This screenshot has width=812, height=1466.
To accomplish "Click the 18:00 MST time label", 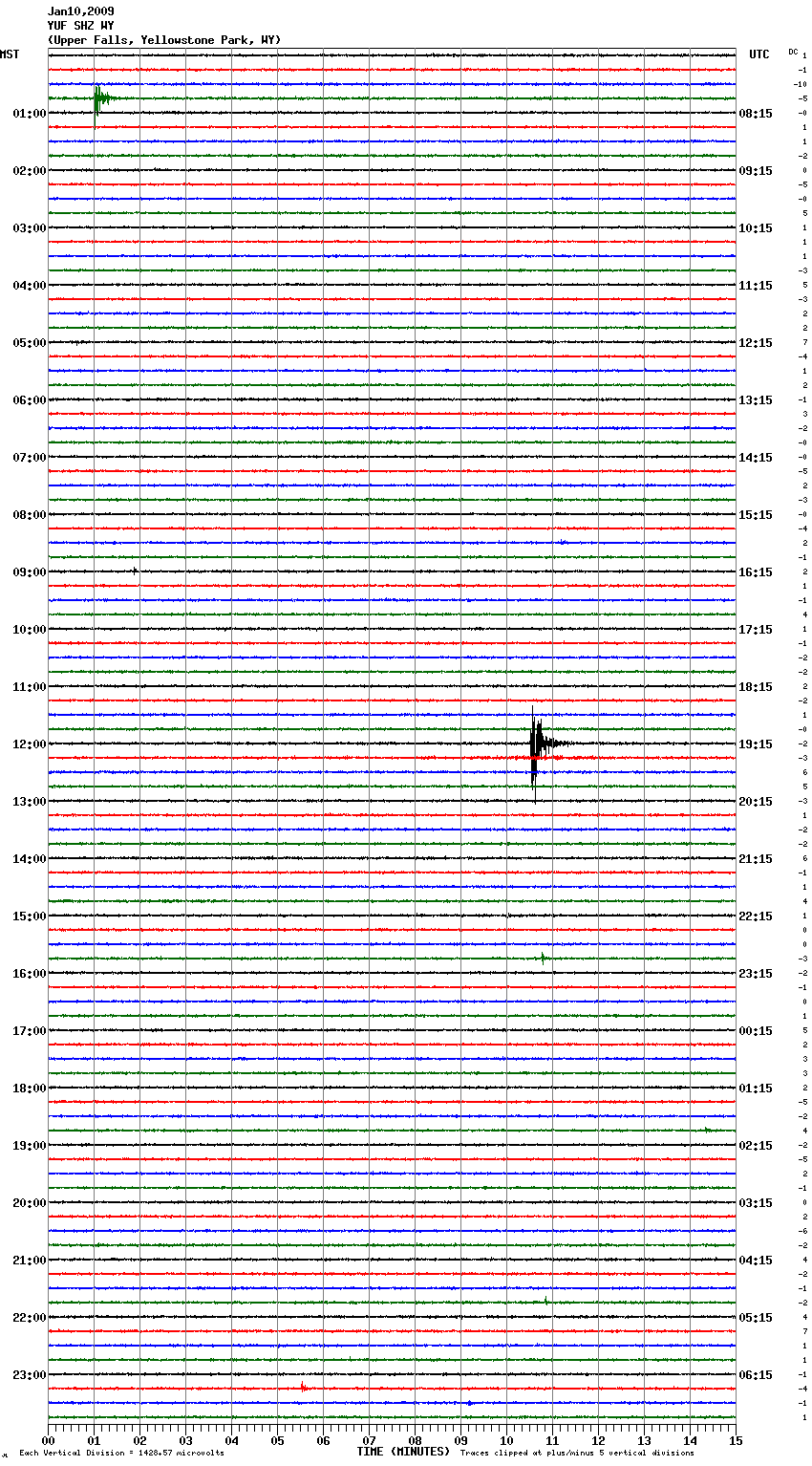I will (x=30, y=1089).
